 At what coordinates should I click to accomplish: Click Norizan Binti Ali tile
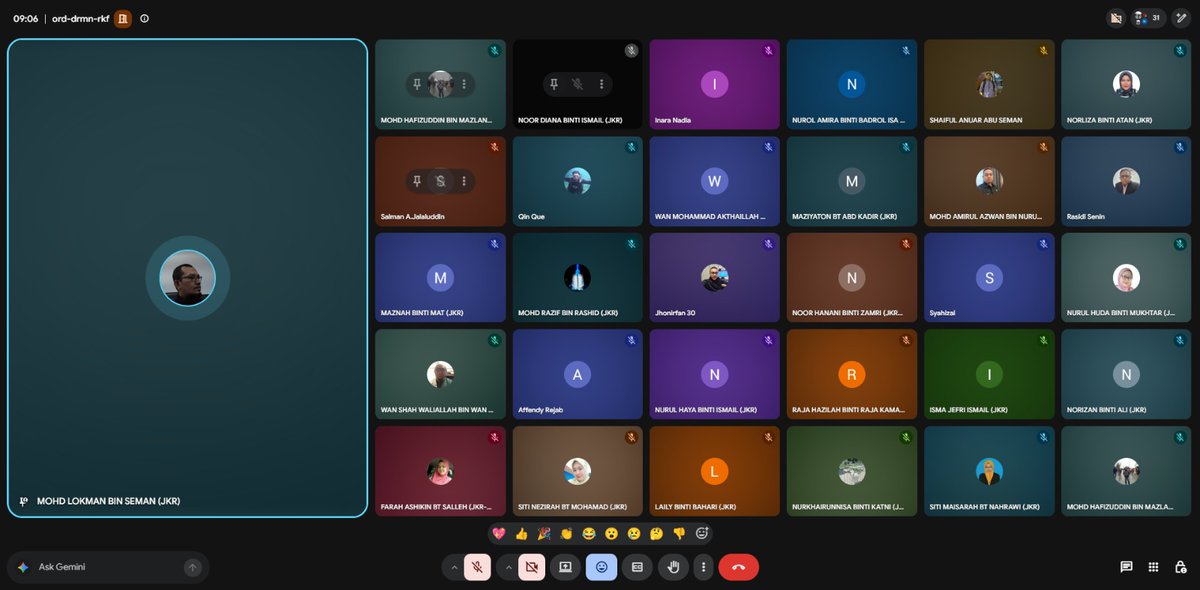[1126, 375]
